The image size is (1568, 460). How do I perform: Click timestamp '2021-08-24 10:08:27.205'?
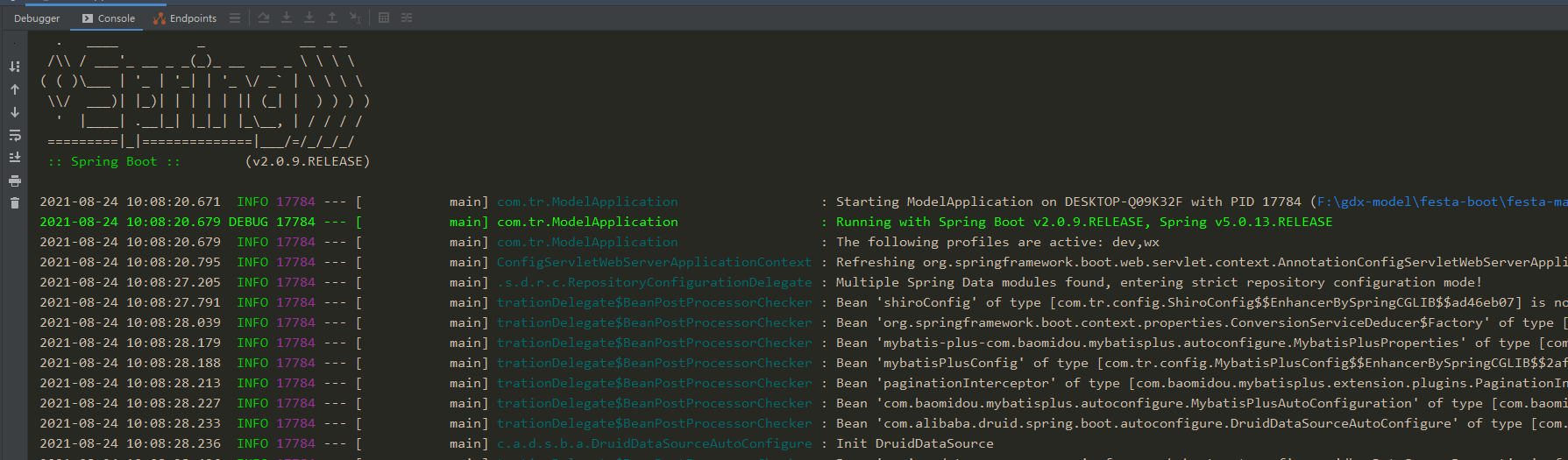point(130,282)
